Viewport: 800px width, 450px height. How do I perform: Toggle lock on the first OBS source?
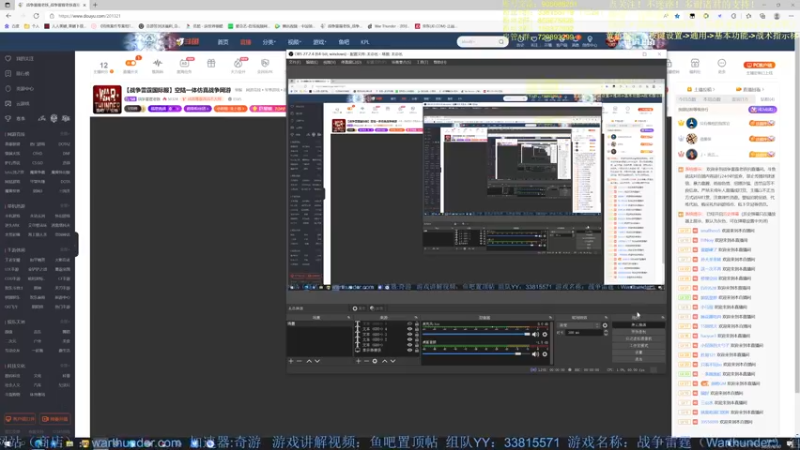[416, 324]
